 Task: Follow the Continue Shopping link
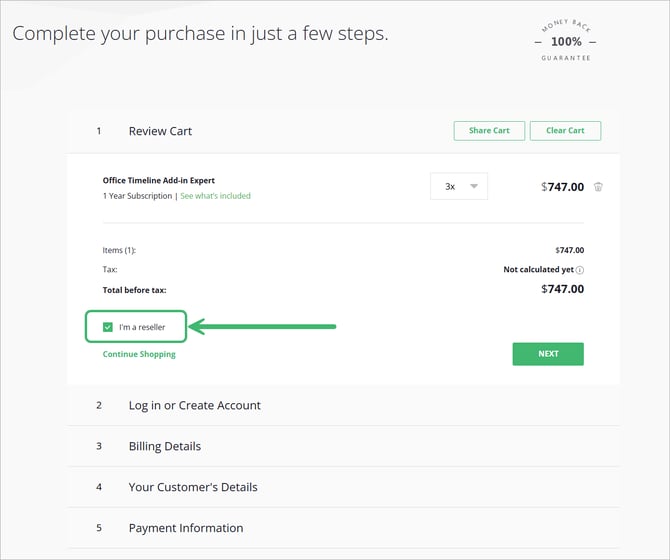click(139, 354)
